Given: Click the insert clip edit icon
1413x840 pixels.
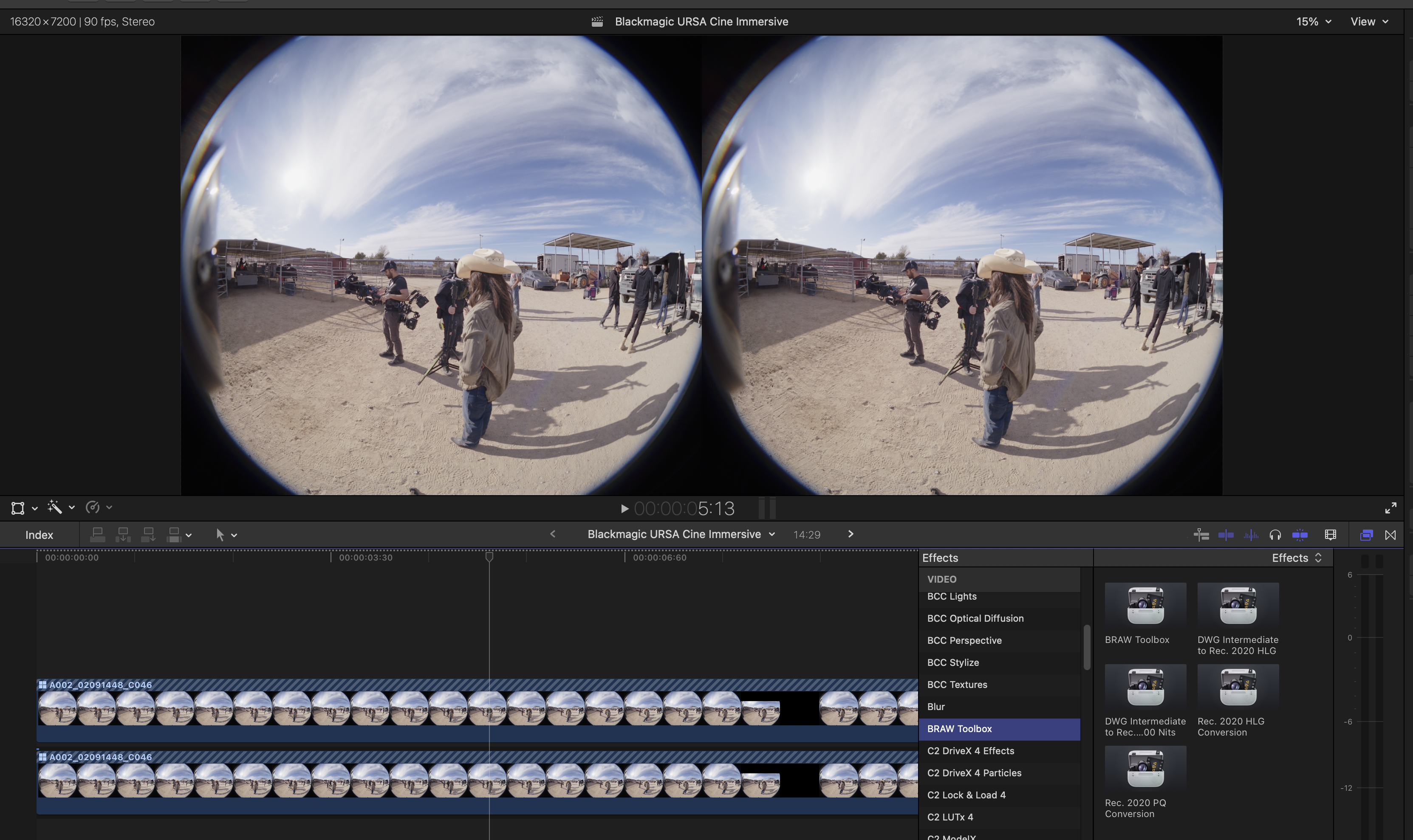Looking at the screenshot, I should pos(123,534).
